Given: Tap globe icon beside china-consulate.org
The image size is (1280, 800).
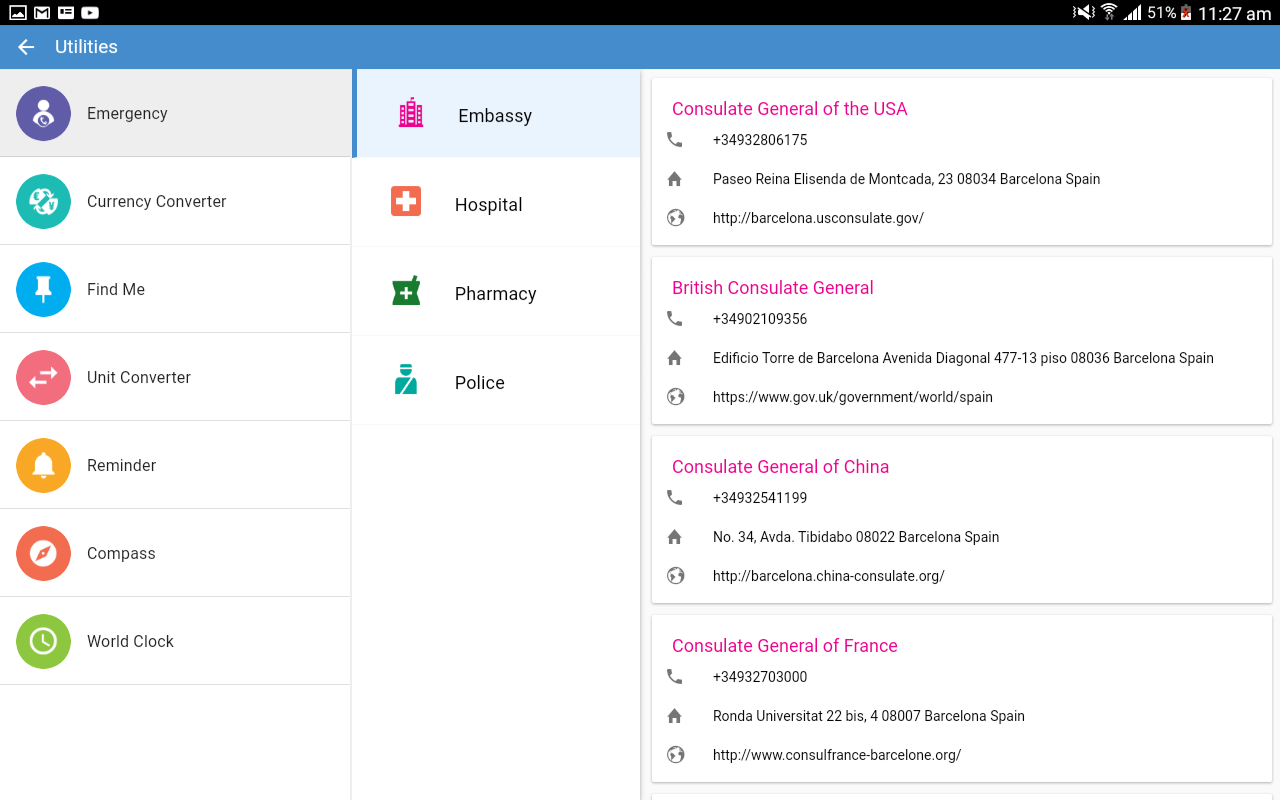Looking at the screenshot, I should point(676,576).
